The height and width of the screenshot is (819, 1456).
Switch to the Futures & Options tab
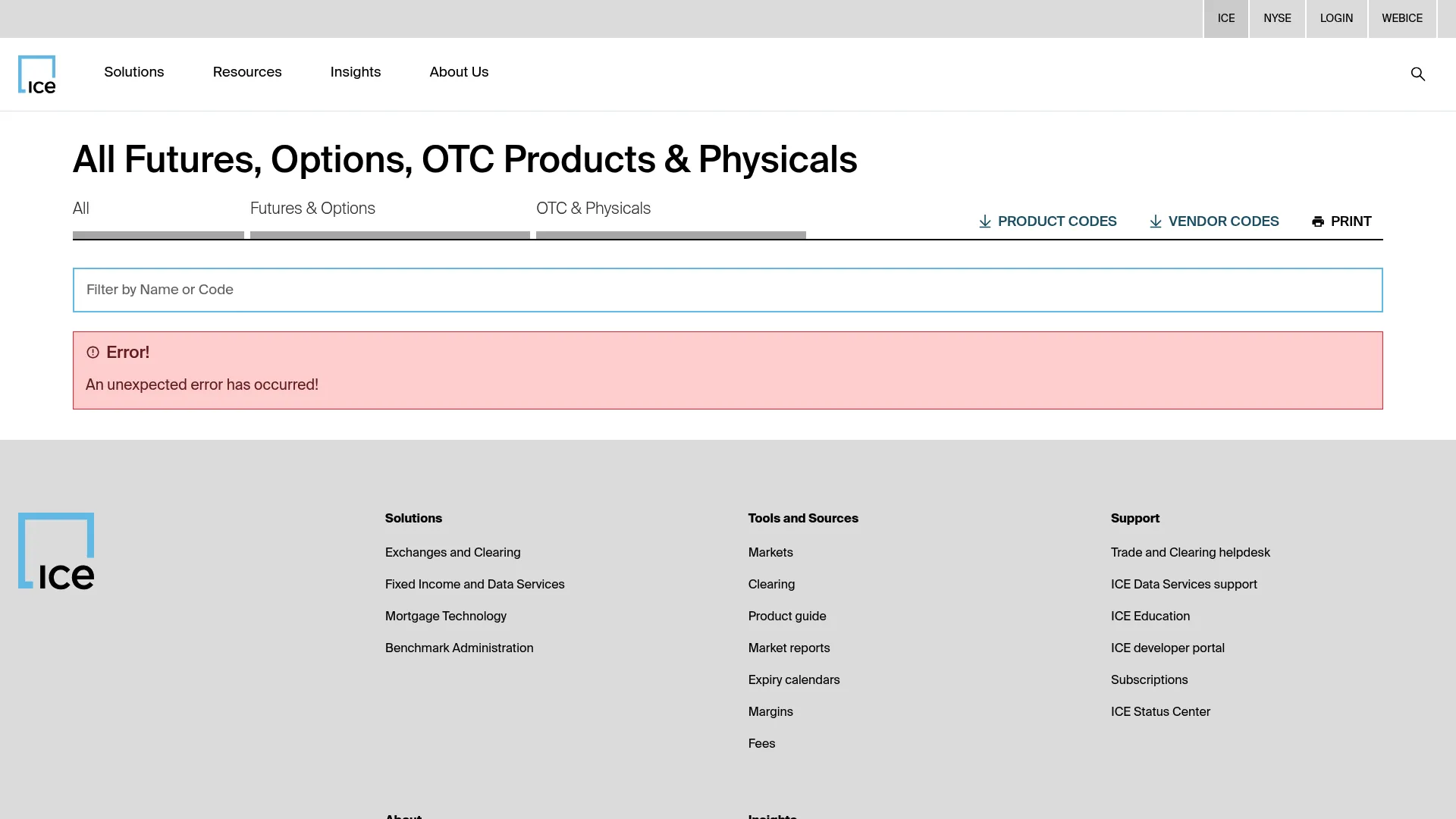pyautogui.click(x=390, y=218)
